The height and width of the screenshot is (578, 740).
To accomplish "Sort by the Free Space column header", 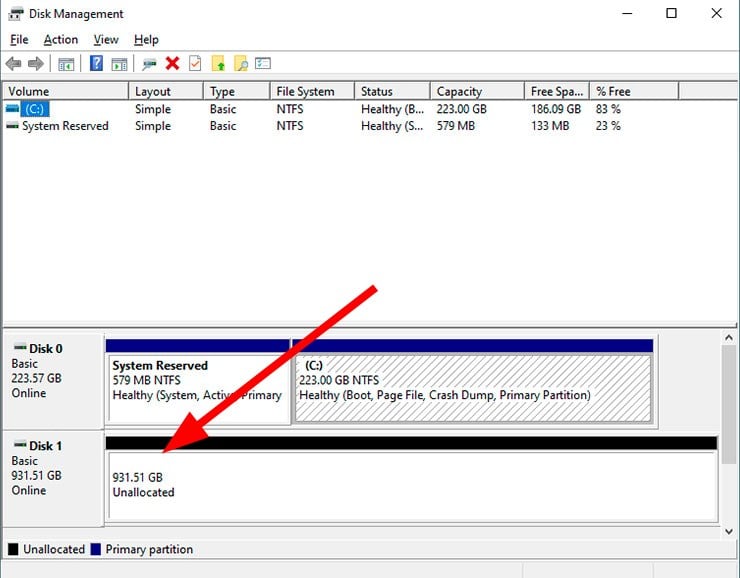I will click(557, 91).
